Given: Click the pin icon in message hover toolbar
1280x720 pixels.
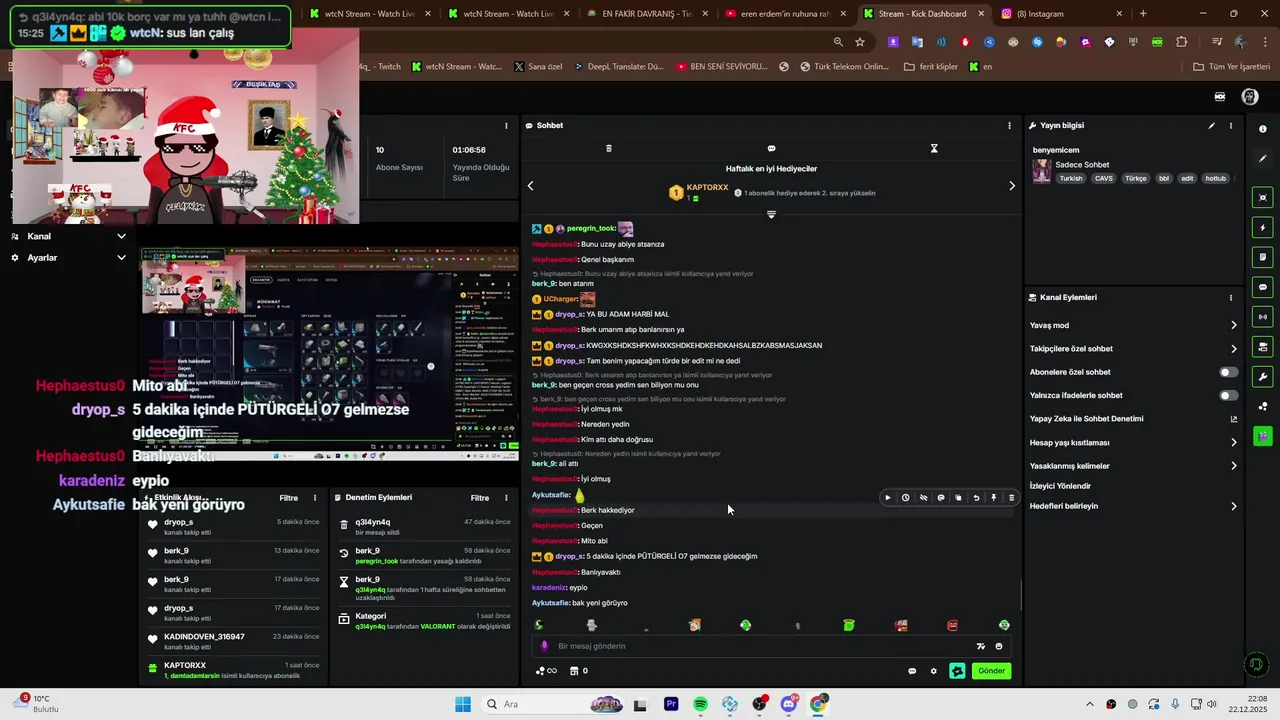Looking at the screenshot, I should tap(993, 497).
